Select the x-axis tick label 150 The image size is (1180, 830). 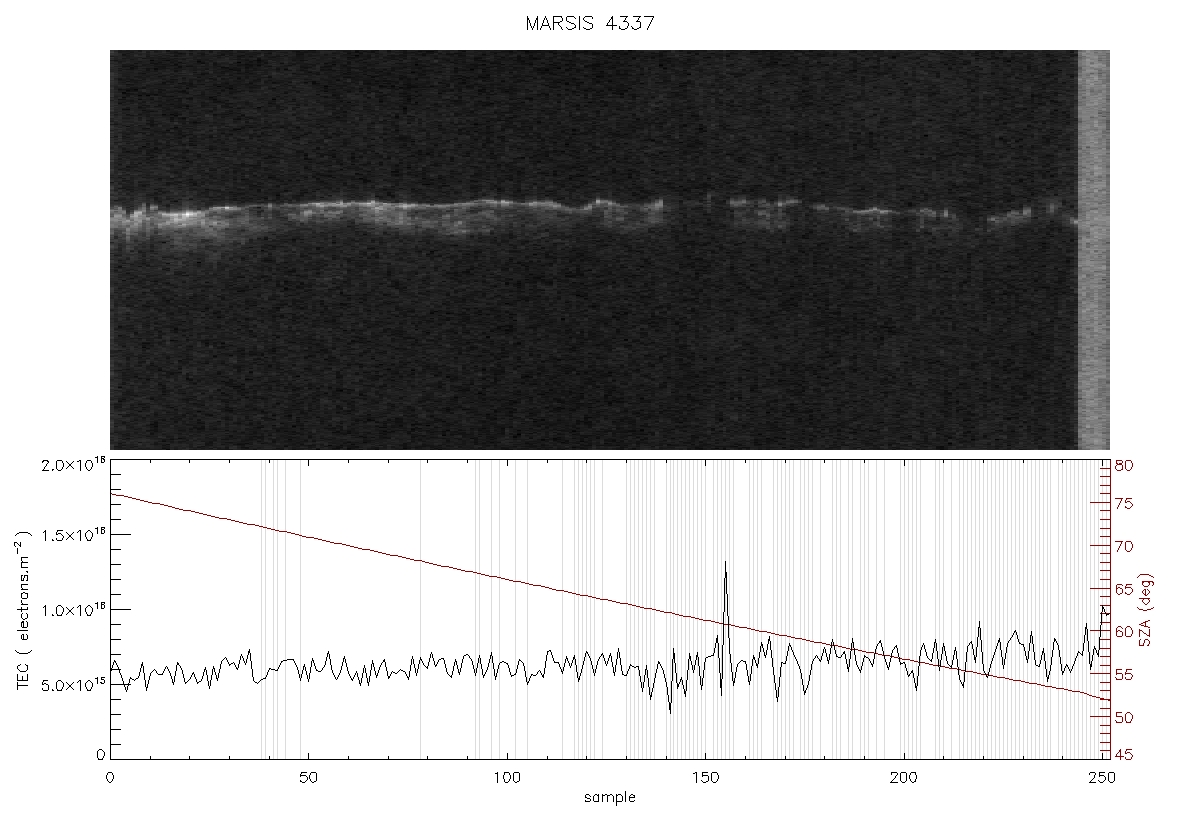pos(705,777)
